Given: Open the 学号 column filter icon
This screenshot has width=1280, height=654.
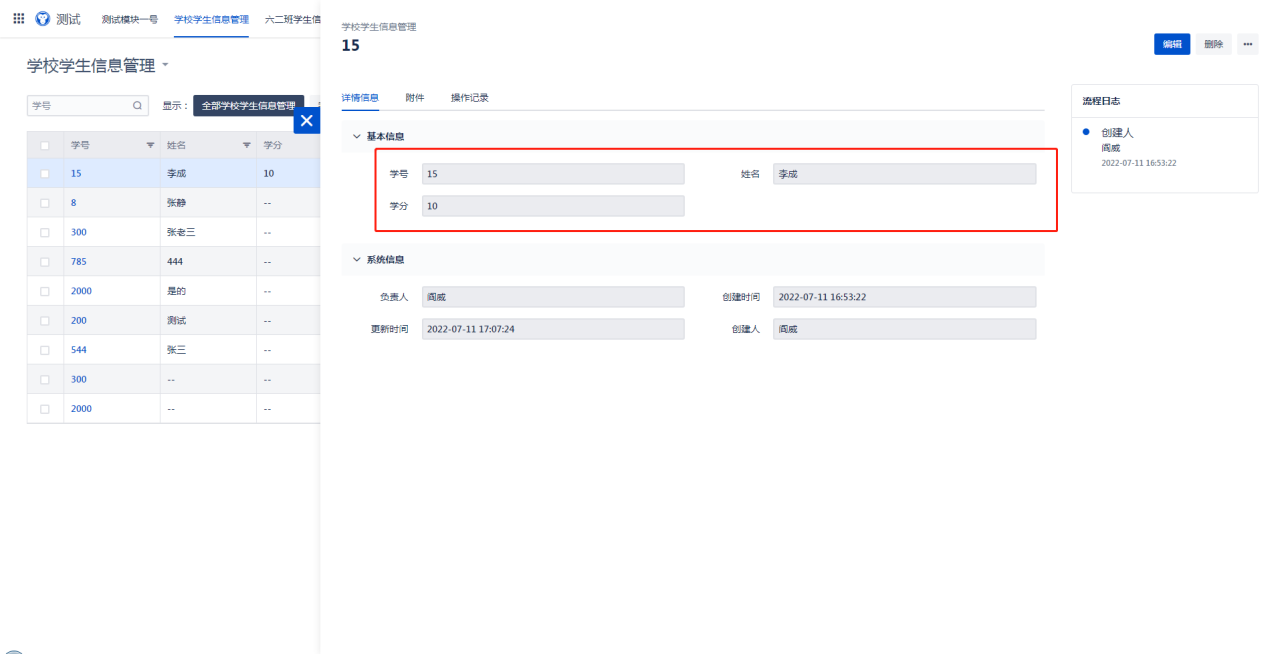Looking at the screenshot, I should 151,145.
